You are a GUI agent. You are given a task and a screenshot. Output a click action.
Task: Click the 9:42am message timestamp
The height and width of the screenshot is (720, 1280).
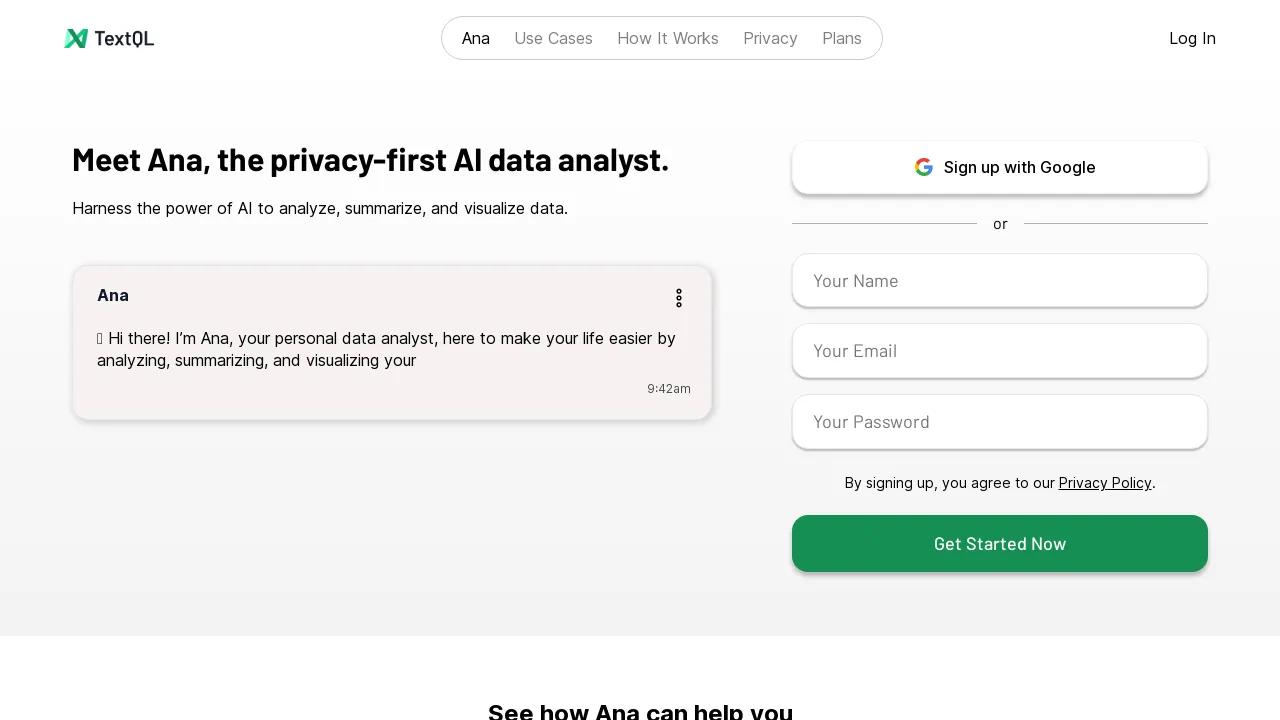coord(668,389)
